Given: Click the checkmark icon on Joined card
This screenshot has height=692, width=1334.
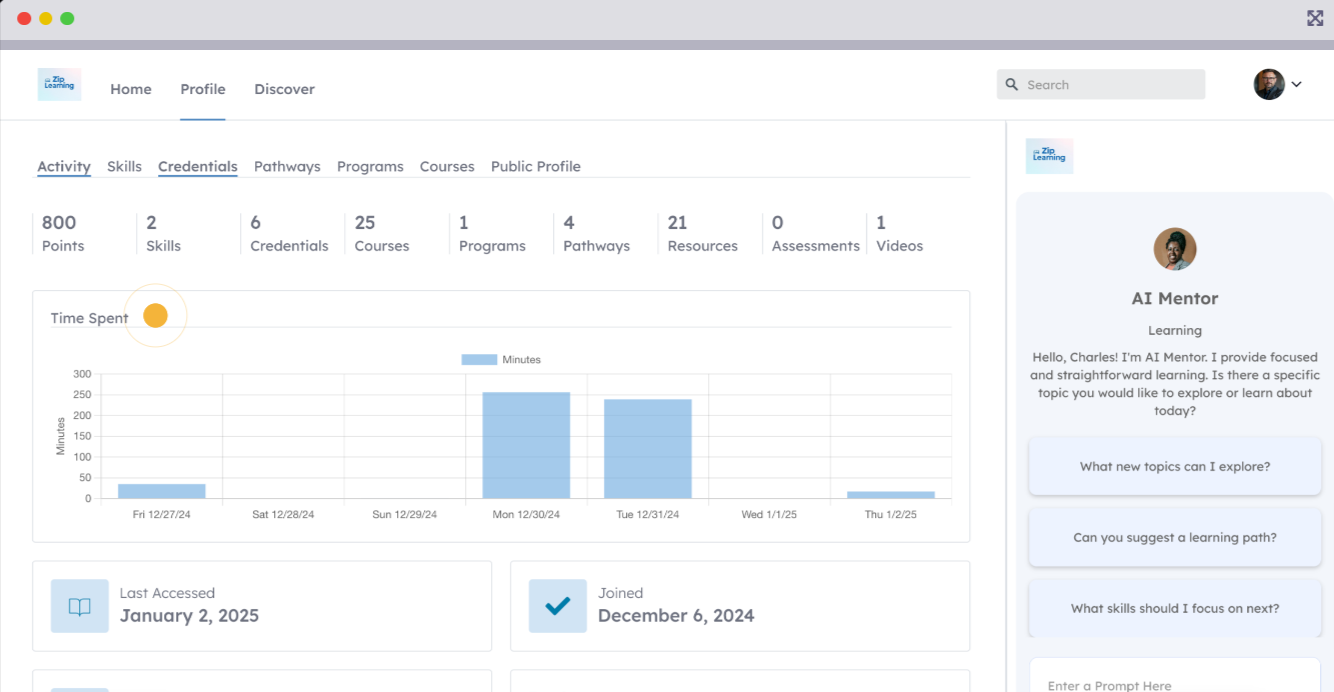Looking at the screenshot, I should 557,605.
